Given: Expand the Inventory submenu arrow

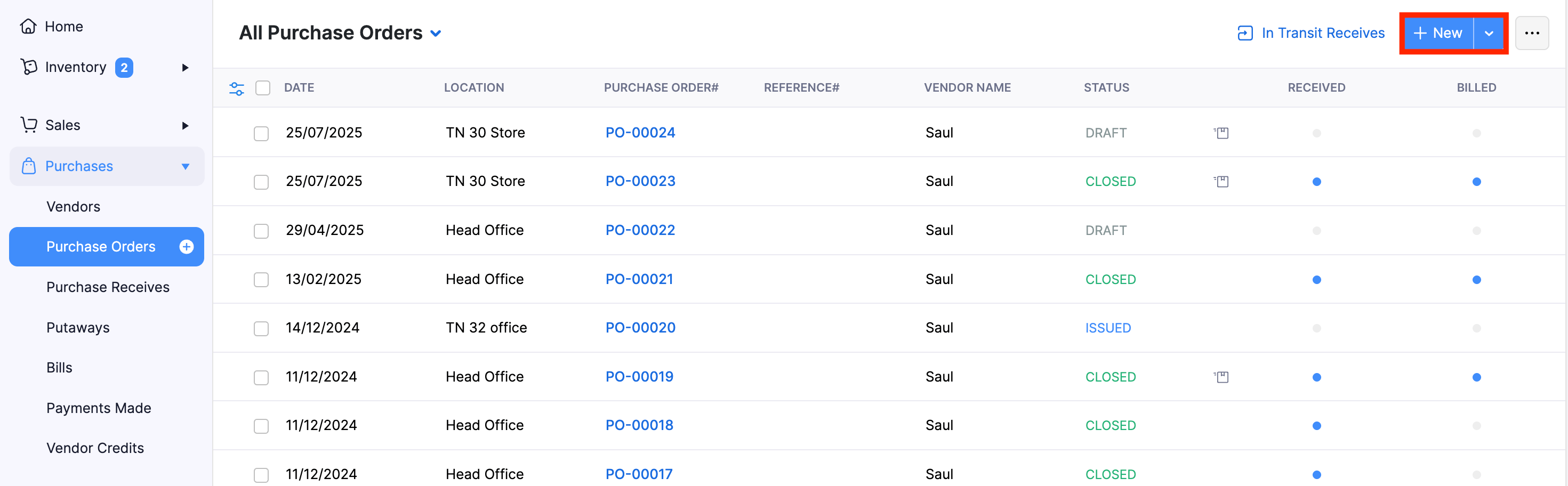Looking at the screenshot, I should (x=185, y=68).
